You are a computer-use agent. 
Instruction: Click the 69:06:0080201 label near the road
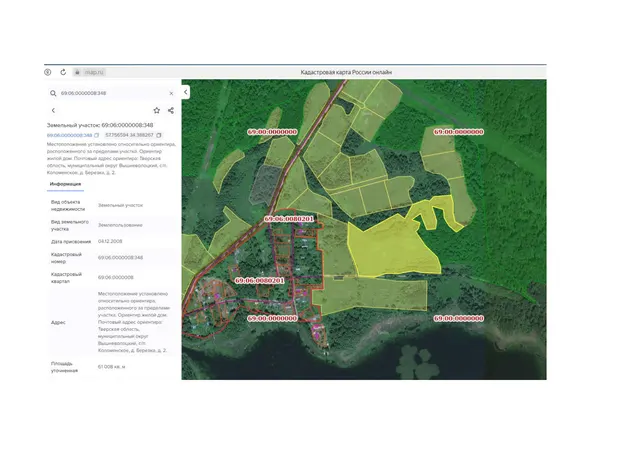[x=289, y=219]
